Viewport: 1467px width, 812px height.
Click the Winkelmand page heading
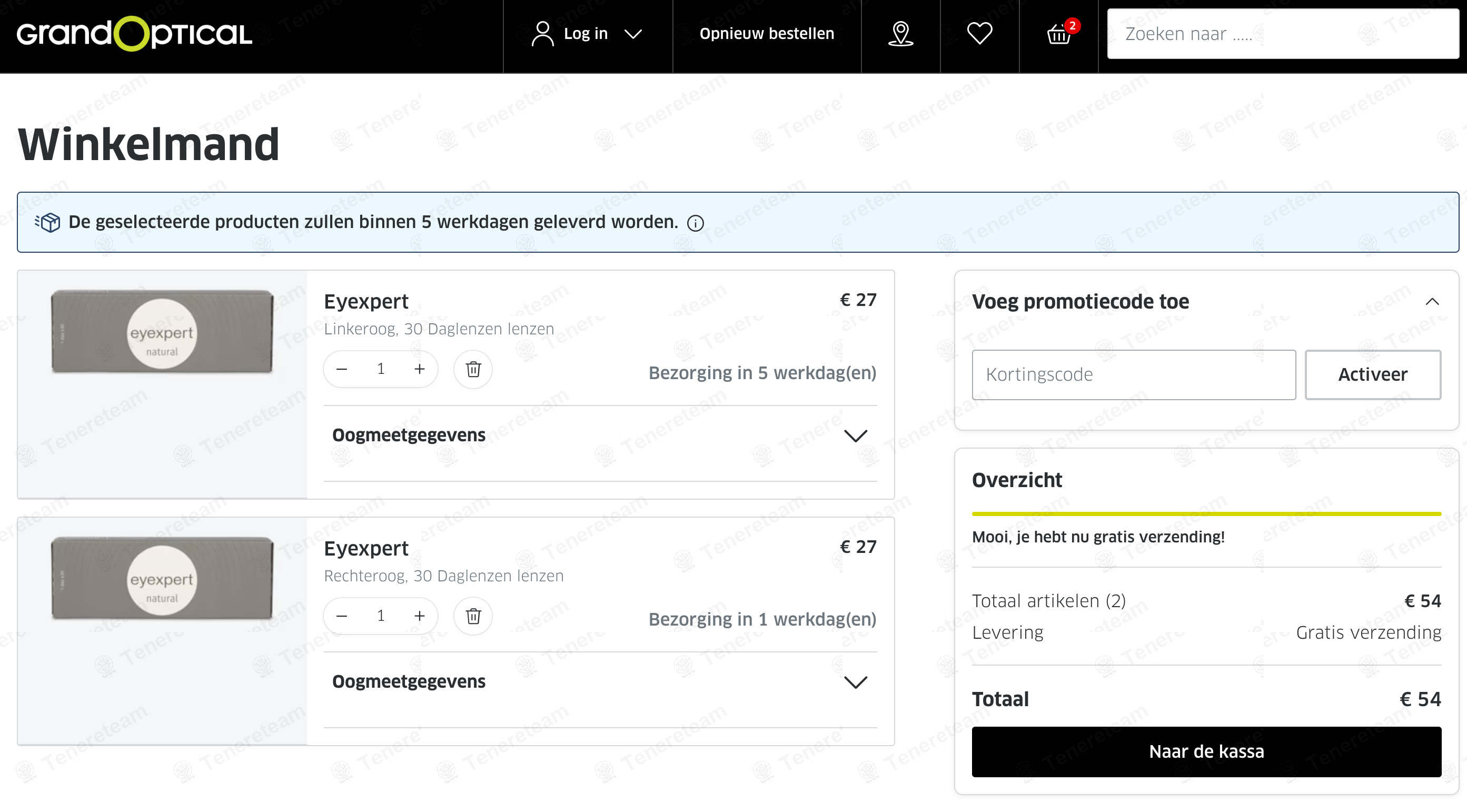(x=148, y=145)
